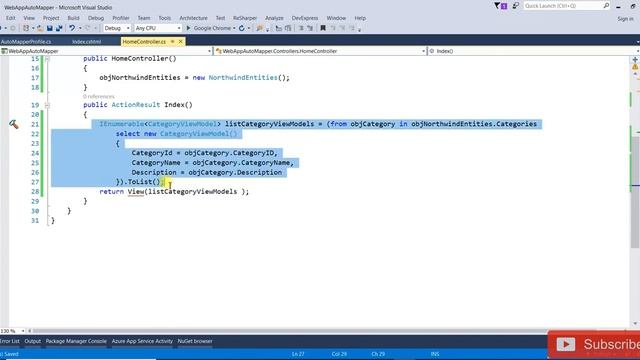This screenshot has height=360, width=640.
Task: Click the Find in Files icon
Action: pyautogui.click(x=259, y=28)
